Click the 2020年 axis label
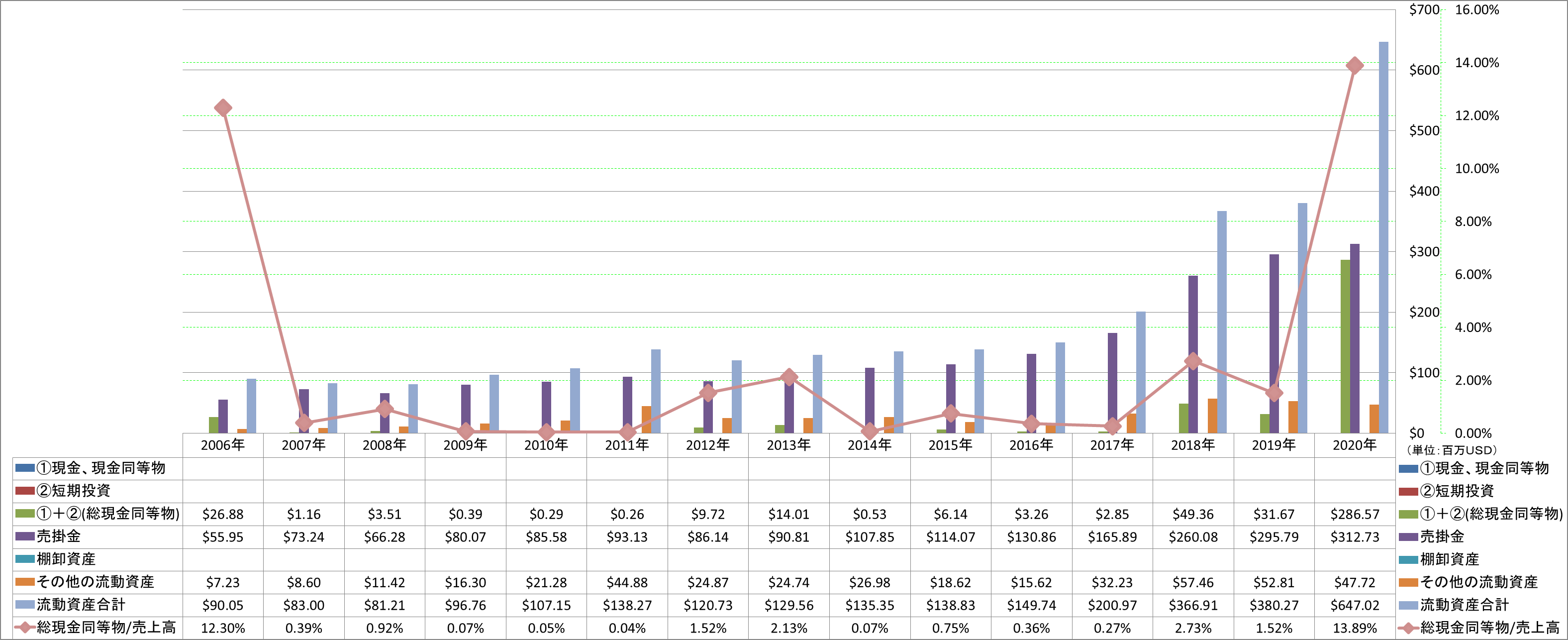1568x640 pixels. 1355,445
